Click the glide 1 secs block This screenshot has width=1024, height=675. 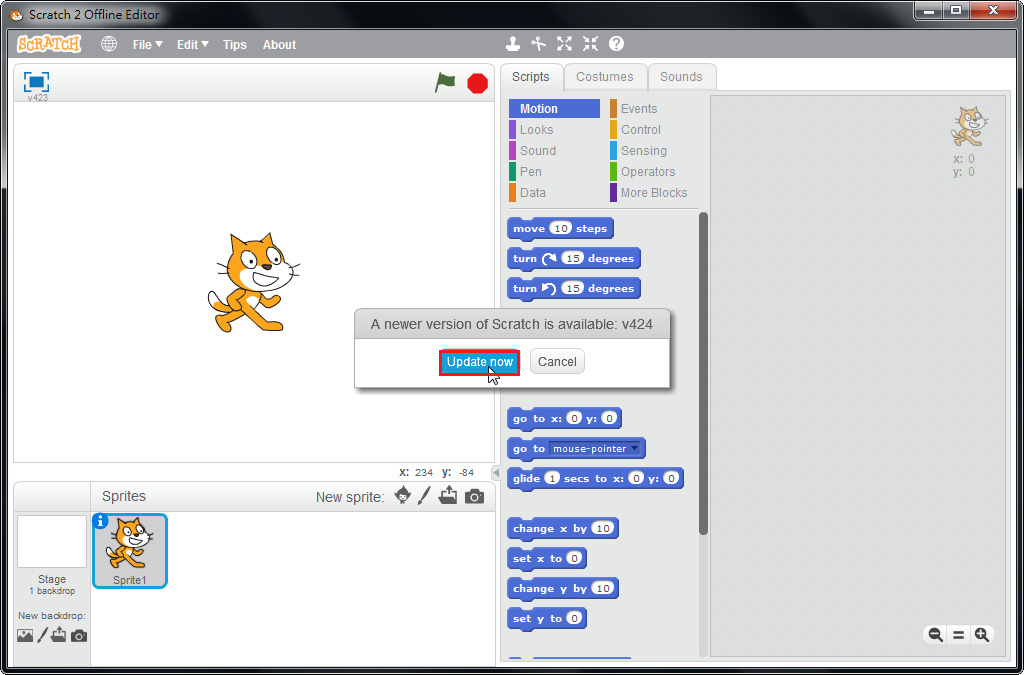point(595,479)
